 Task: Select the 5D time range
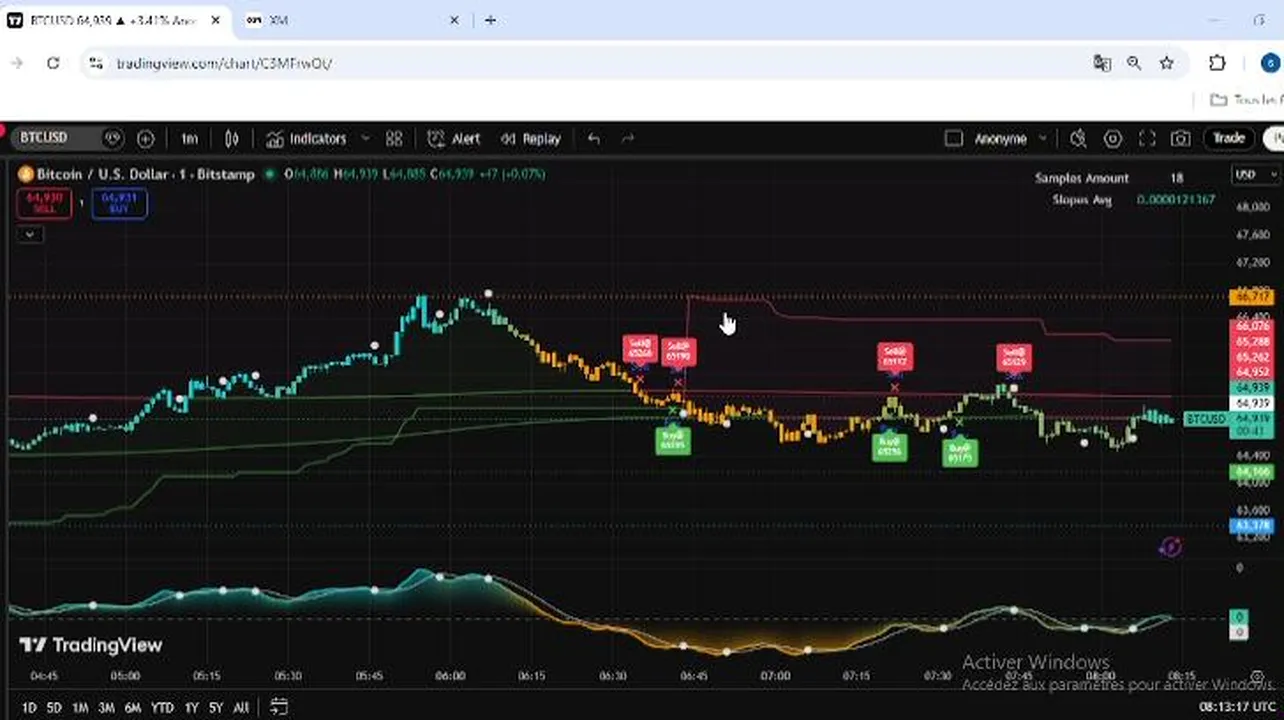[54, 708]
